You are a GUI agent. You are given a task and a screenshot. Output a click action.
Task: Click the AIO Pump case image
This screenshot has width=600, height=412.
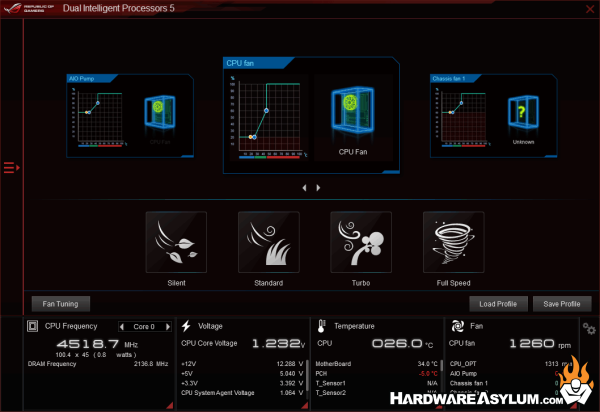(x=160, y=112)
